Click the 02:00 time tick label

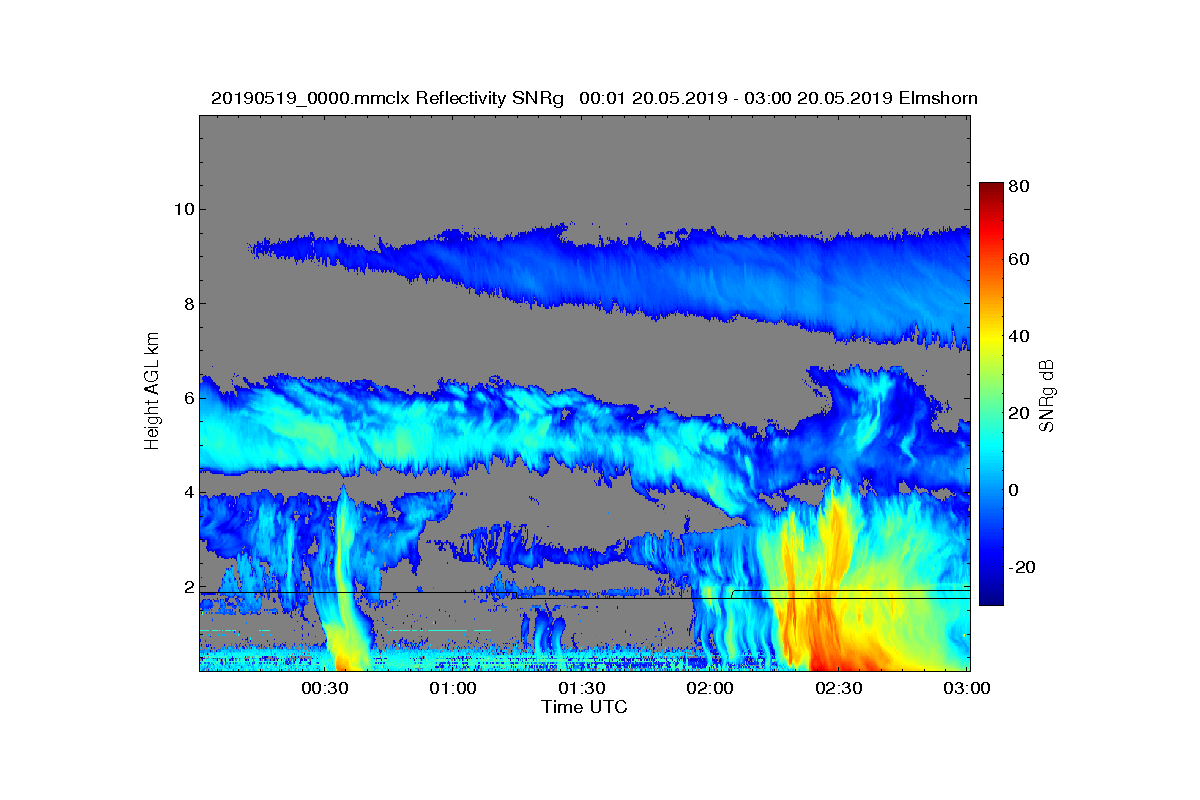[710, 689]
